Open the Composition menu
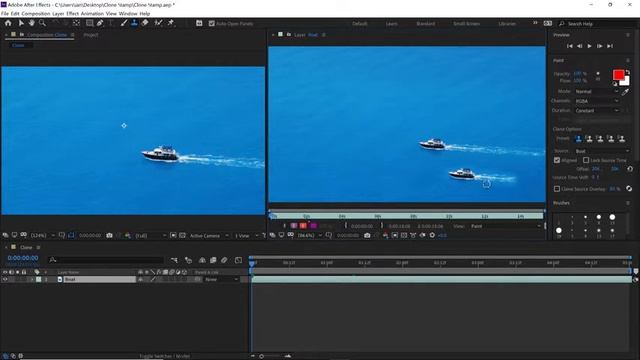This screenshot has height=360, width=640. 36,13
